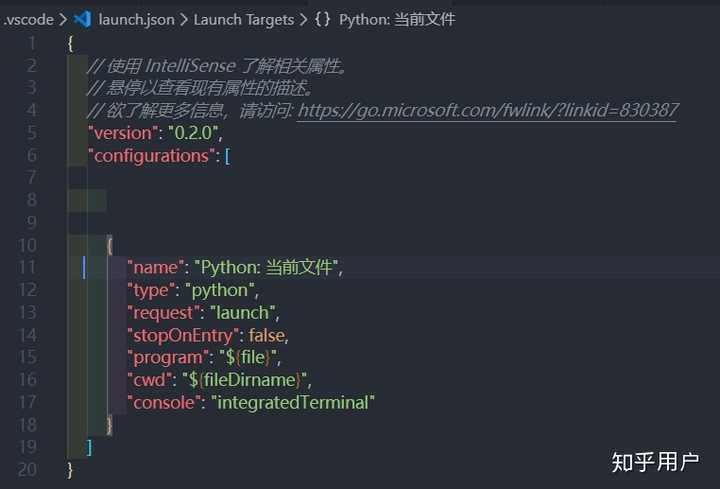Screen dimensions: 720x489
Task: Open the go.microsoft.com fwlink URL
Action: [x=488, y=110]
